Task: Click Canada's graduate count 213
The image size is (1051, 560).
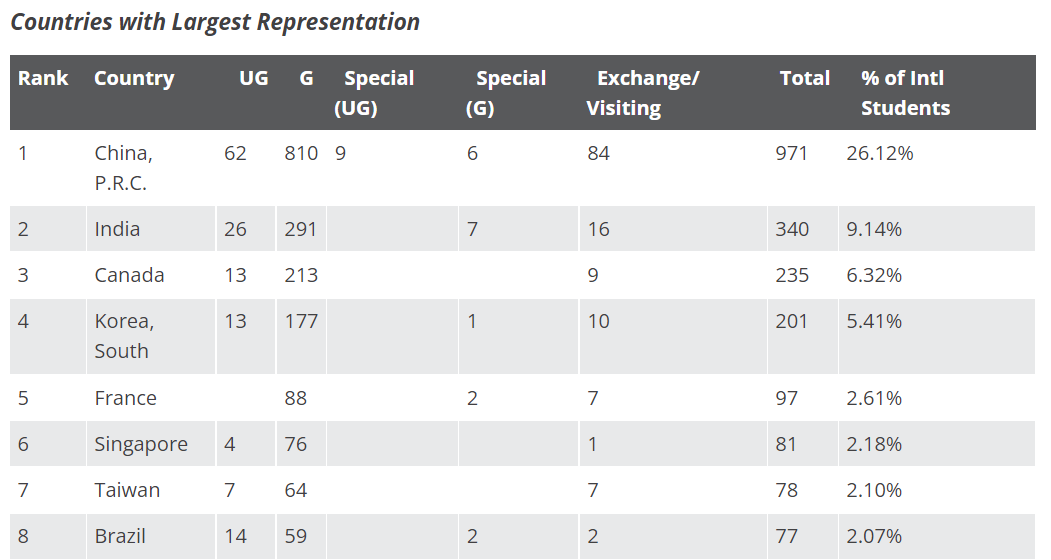Action: (301, 275)
